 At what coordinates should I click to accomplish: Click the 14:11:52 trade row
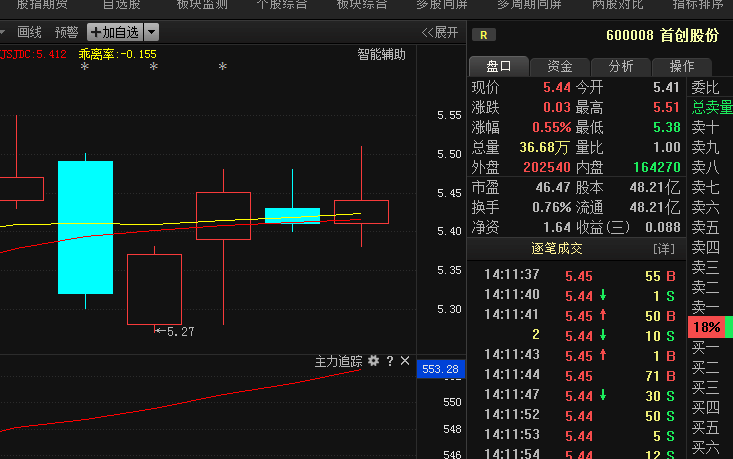(x=579, y=416)
